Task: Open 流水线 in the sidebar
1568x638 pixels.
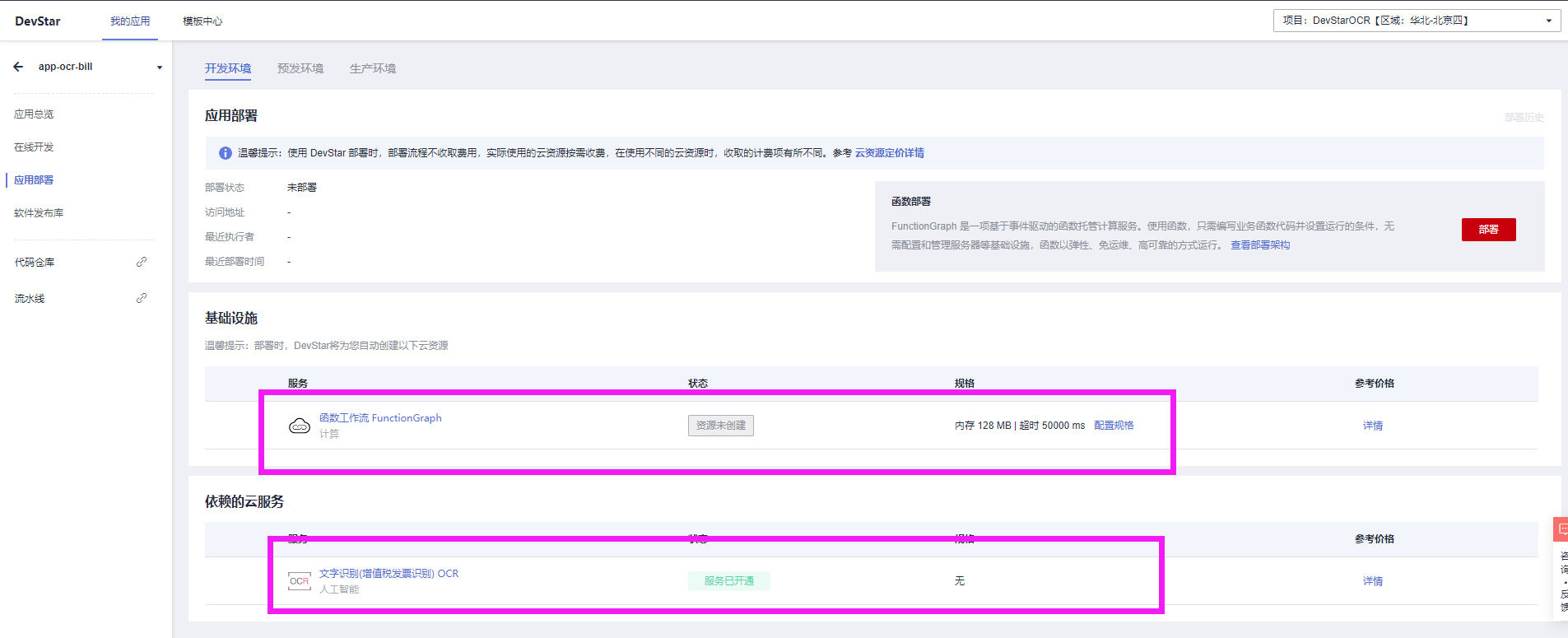Action: point(30,299)
